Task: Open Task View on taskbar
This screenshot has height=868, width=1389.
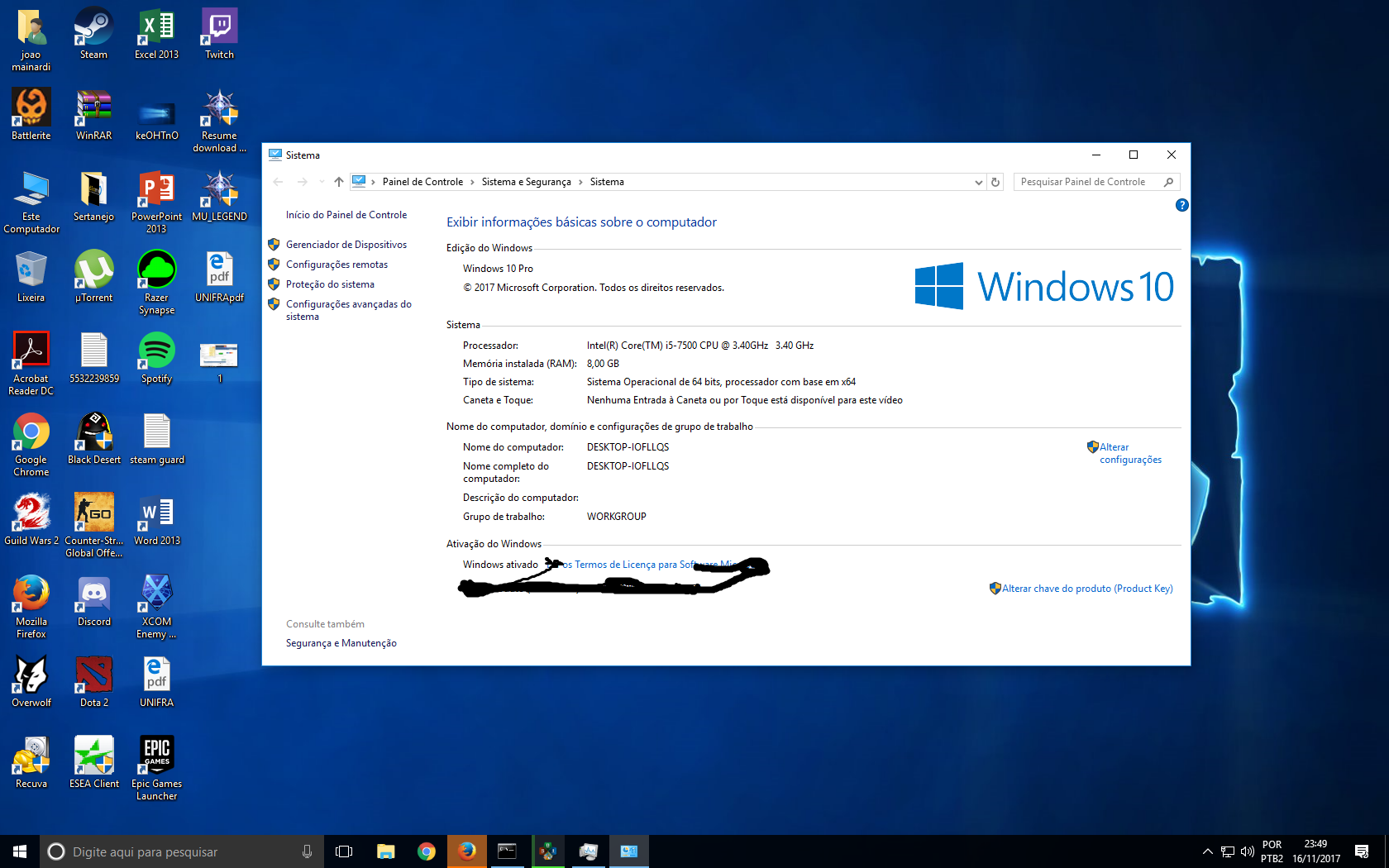Action: (x=344, y=851)
